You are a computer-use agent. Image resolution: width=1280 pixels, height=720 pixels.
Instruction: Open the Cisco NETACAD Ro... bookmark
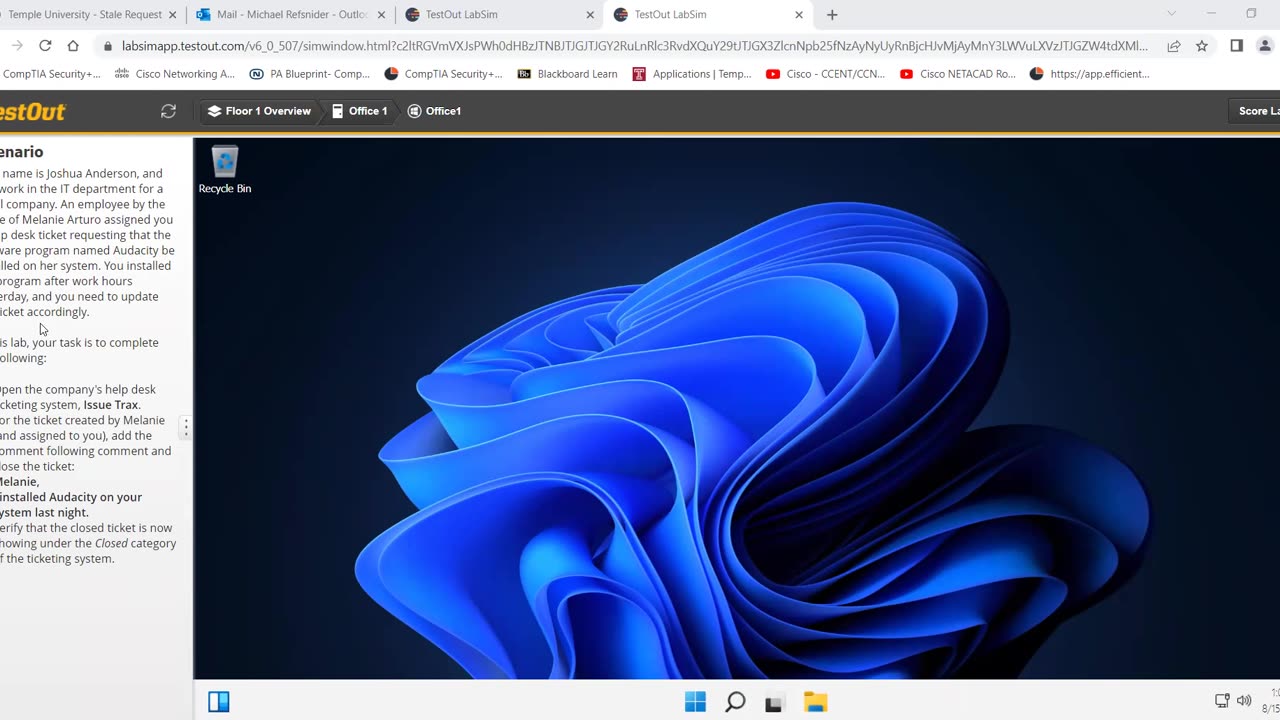(x=958, y=74)
